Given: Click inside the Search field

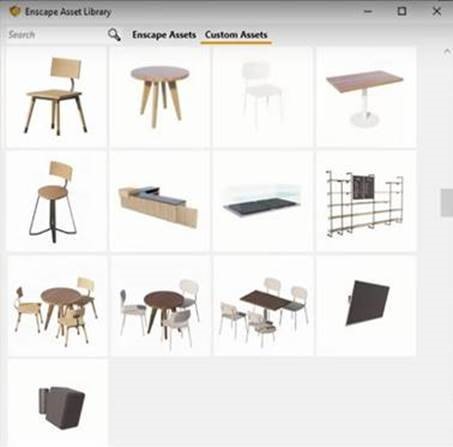Looking at the screenshot, I should (55, 35).
